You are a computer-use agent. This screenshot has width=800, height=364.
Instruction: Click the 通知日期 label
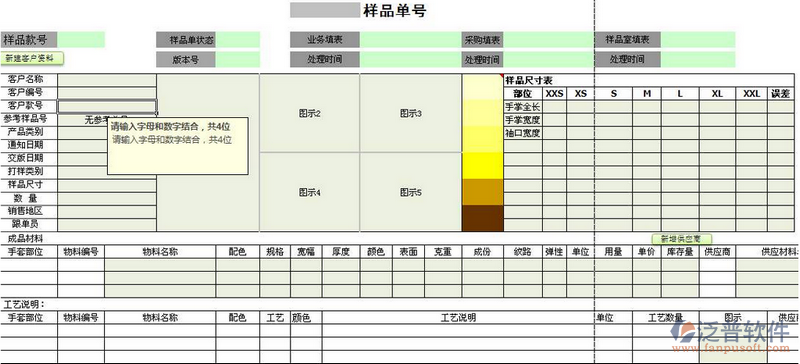coord(26,145)
